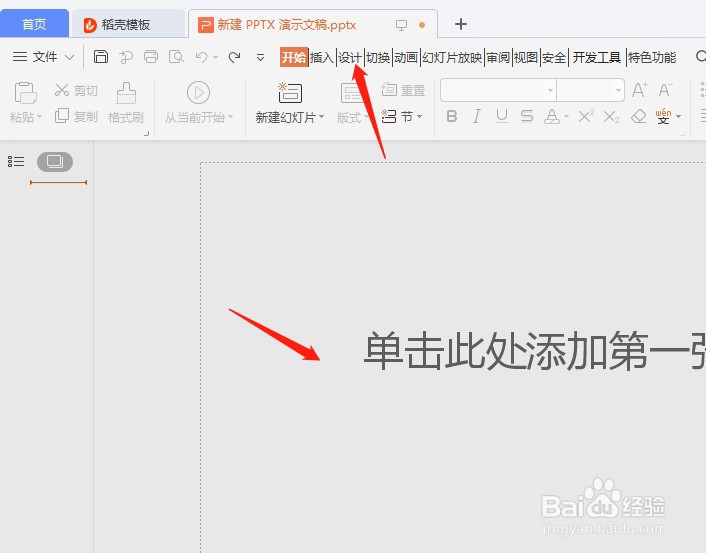Open the 视图 ribbon tab
This screenshot has height=553, width=706.
point(525,57)
